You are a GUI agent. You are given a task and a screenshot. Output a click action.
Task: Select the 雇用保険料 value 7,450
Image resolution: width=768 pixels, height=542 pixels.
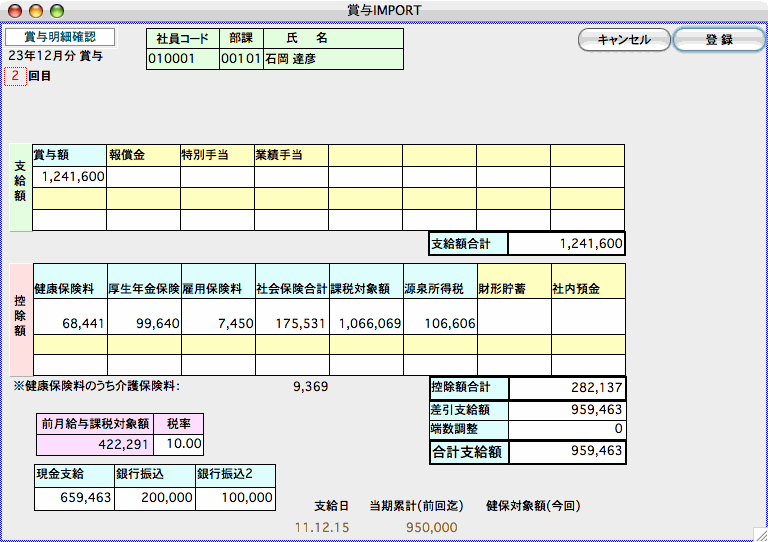pos(217,323)
